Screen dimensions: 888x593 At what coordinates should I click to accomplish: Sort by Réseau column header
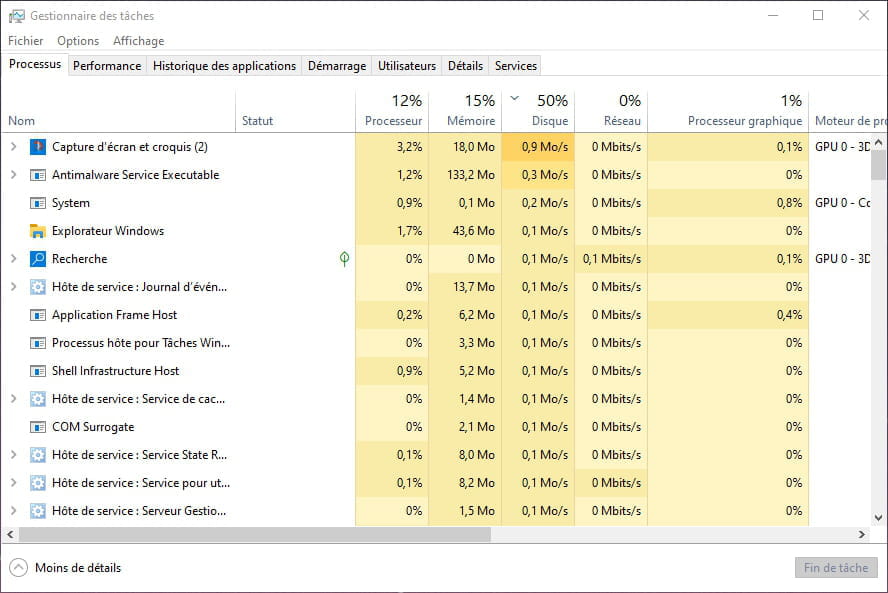pos(611,112)
